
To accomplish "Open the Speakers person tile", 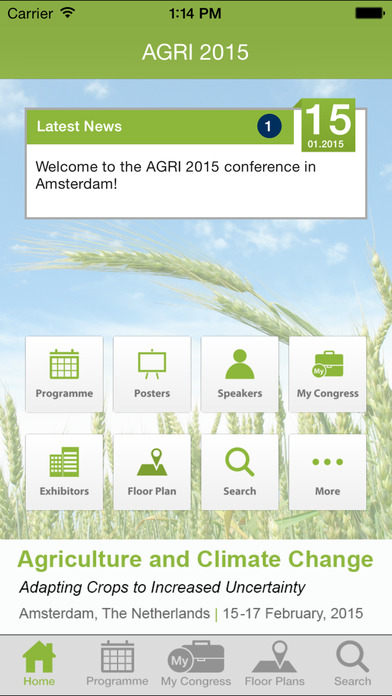I will 240,374.
